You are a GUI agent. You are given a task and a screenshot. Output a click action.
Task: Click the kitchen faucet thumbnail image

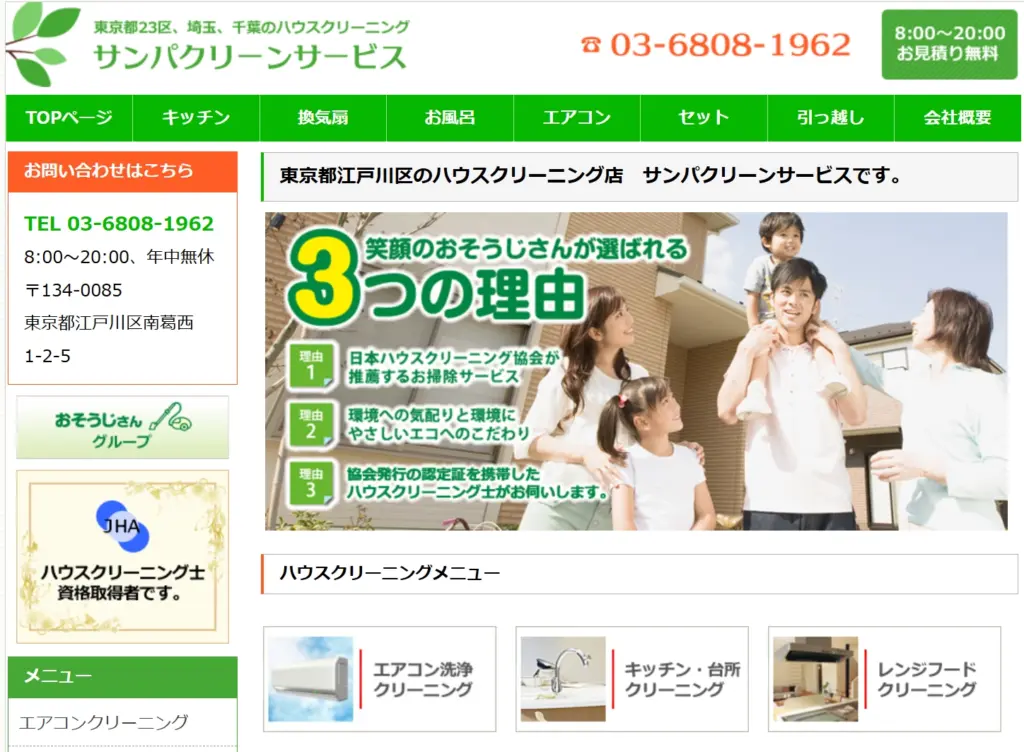pos(563,679)
